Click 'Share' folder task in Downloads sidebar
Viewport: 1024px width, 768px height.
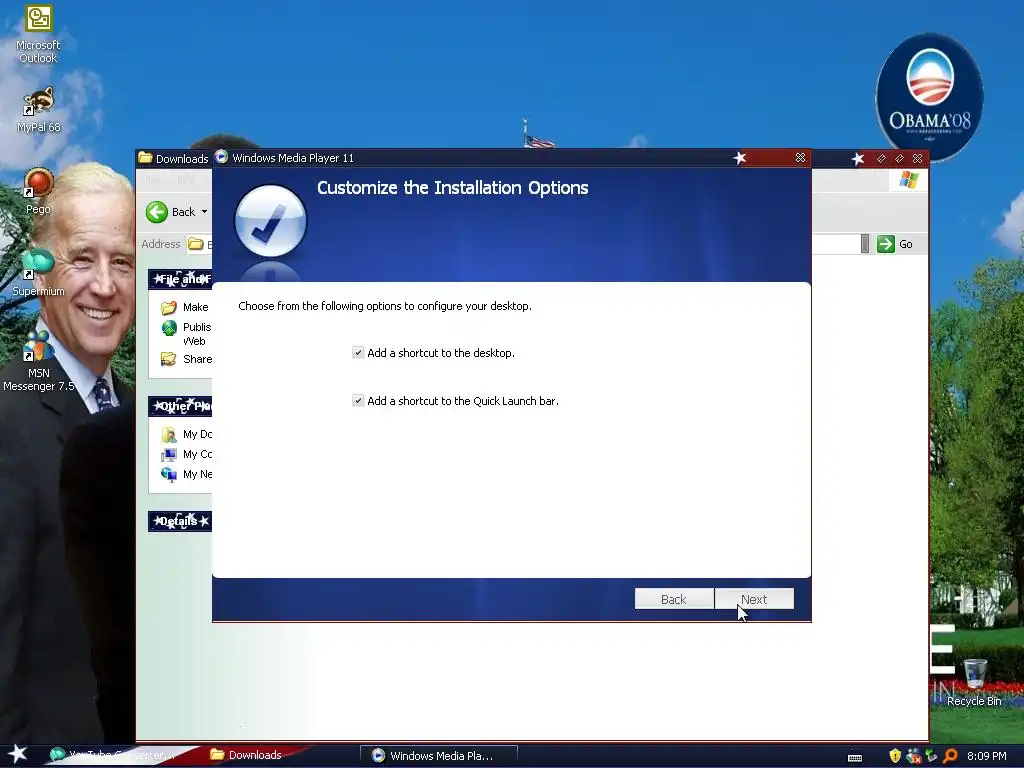(187, 359)
